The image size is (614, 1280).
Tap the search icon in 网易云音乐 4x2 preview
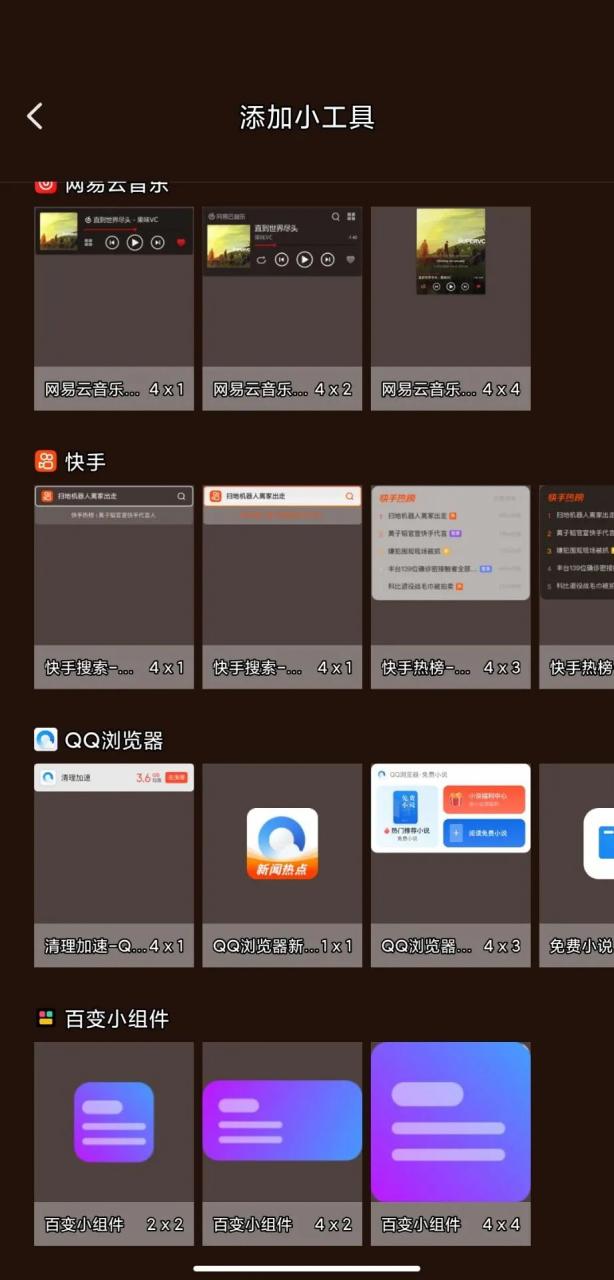pyautogui.click(x=335, y=216)
